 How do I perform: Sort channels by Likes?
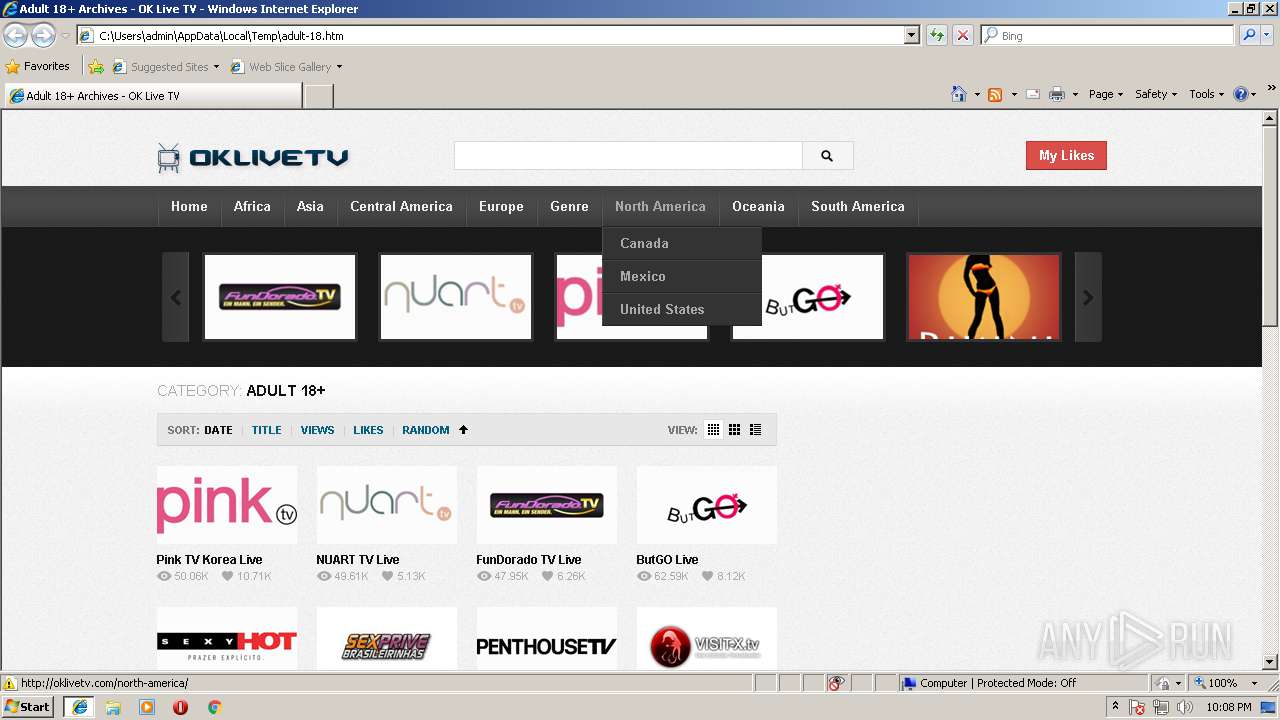(368, 430)
